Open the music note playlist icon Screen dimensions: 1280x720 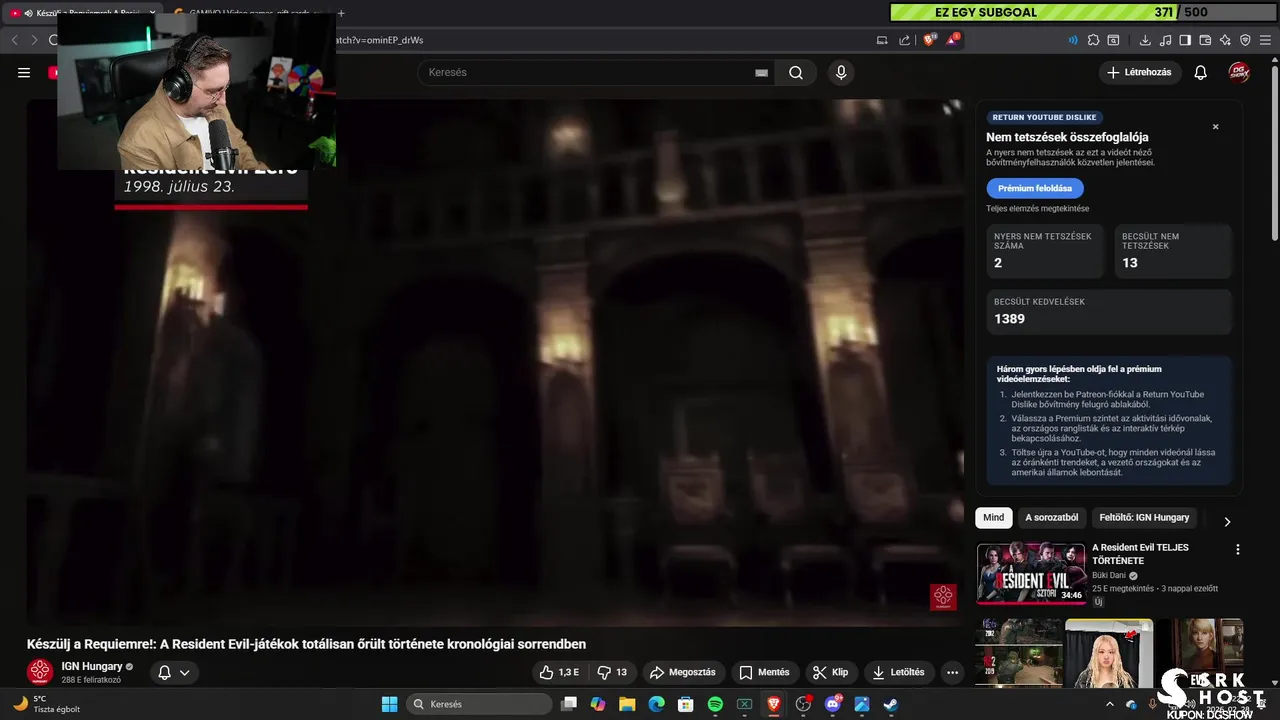(1166, 40)
